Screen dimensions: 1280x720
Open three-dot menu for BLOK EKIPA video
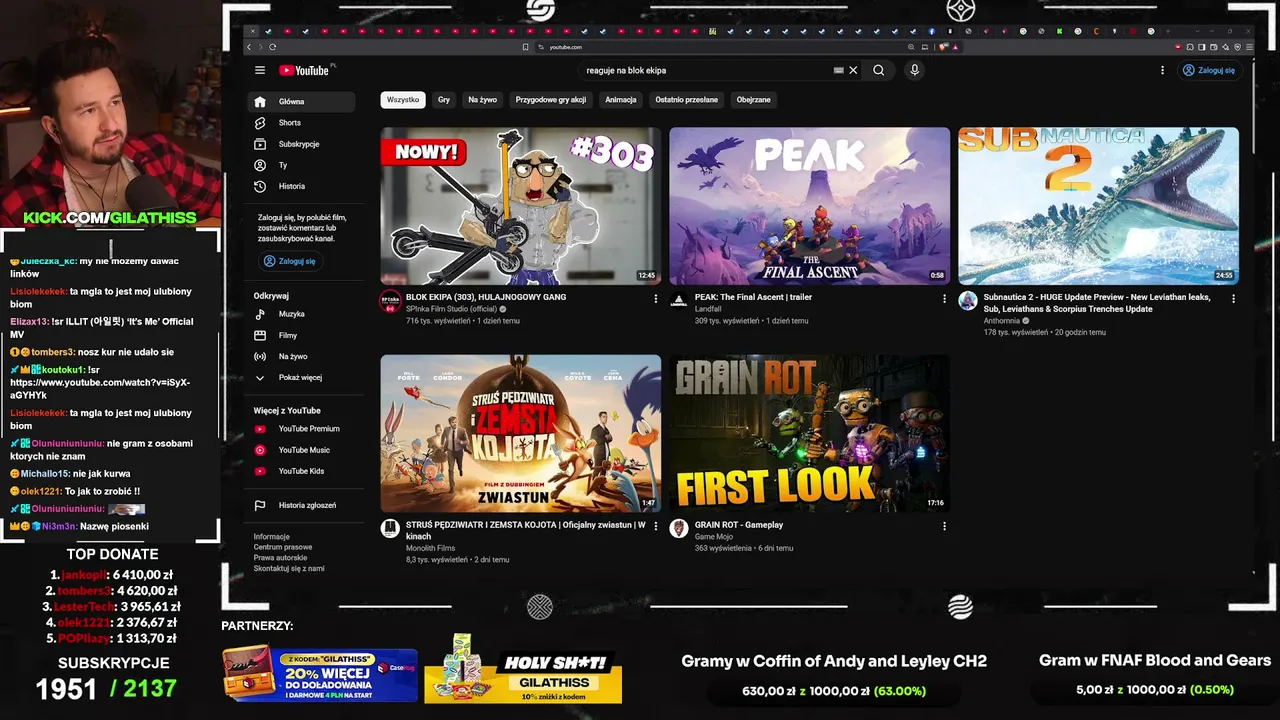coord(656,298)
